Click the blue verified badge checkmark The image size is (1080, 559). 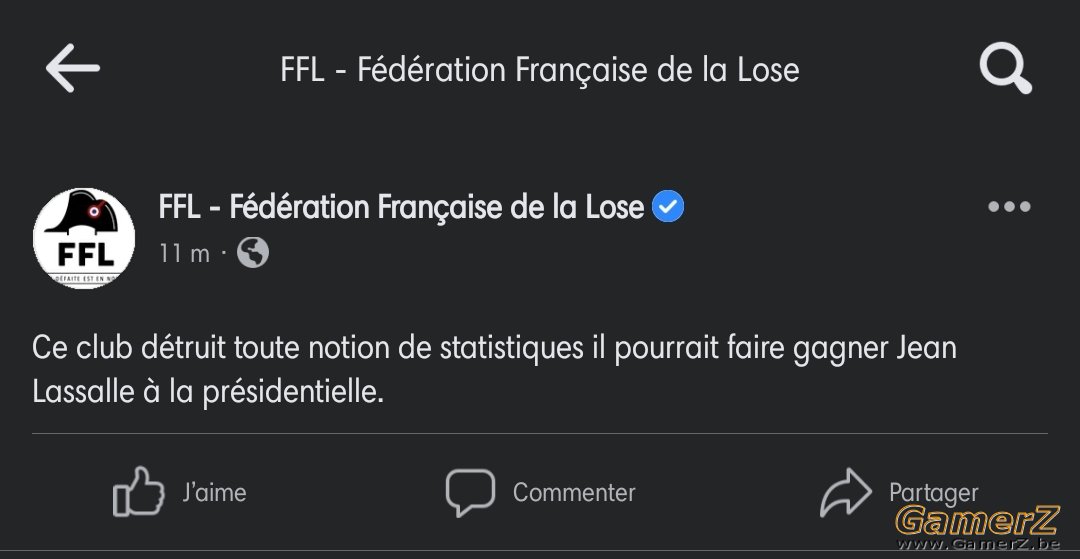[x=667, y=207]
